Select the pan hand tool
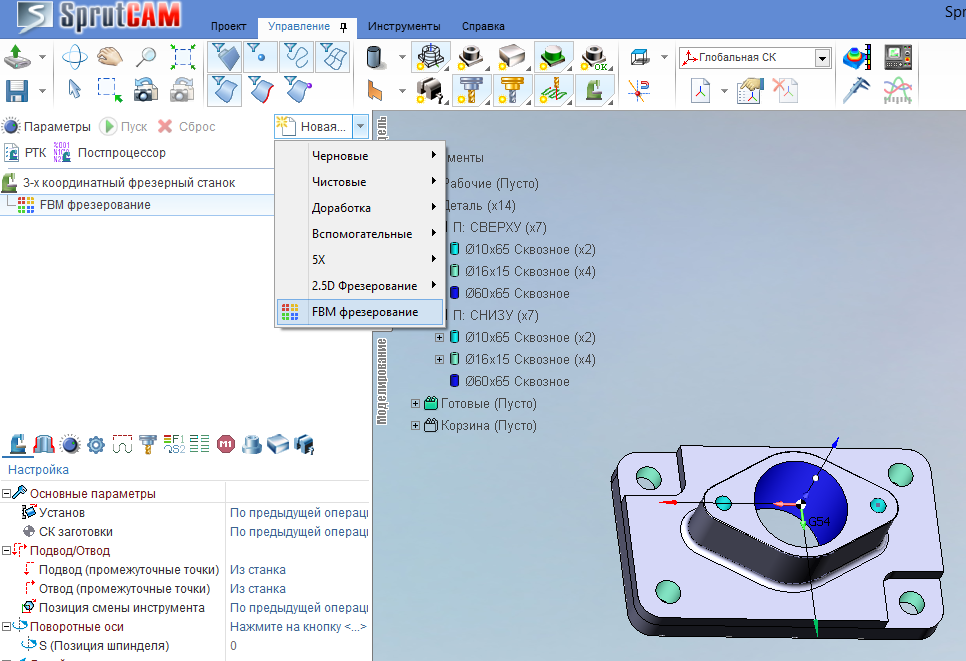The image size is (966, 661). pos(110,57)
